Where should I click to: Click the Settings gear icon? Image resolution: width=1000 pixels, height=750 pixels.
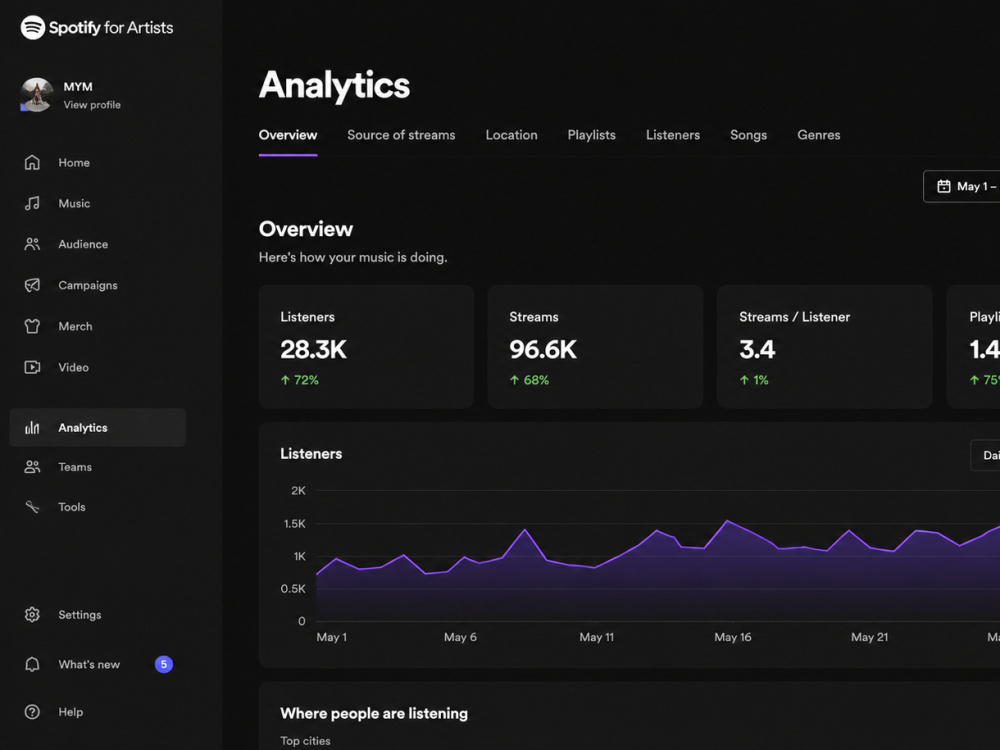[32, 615]
